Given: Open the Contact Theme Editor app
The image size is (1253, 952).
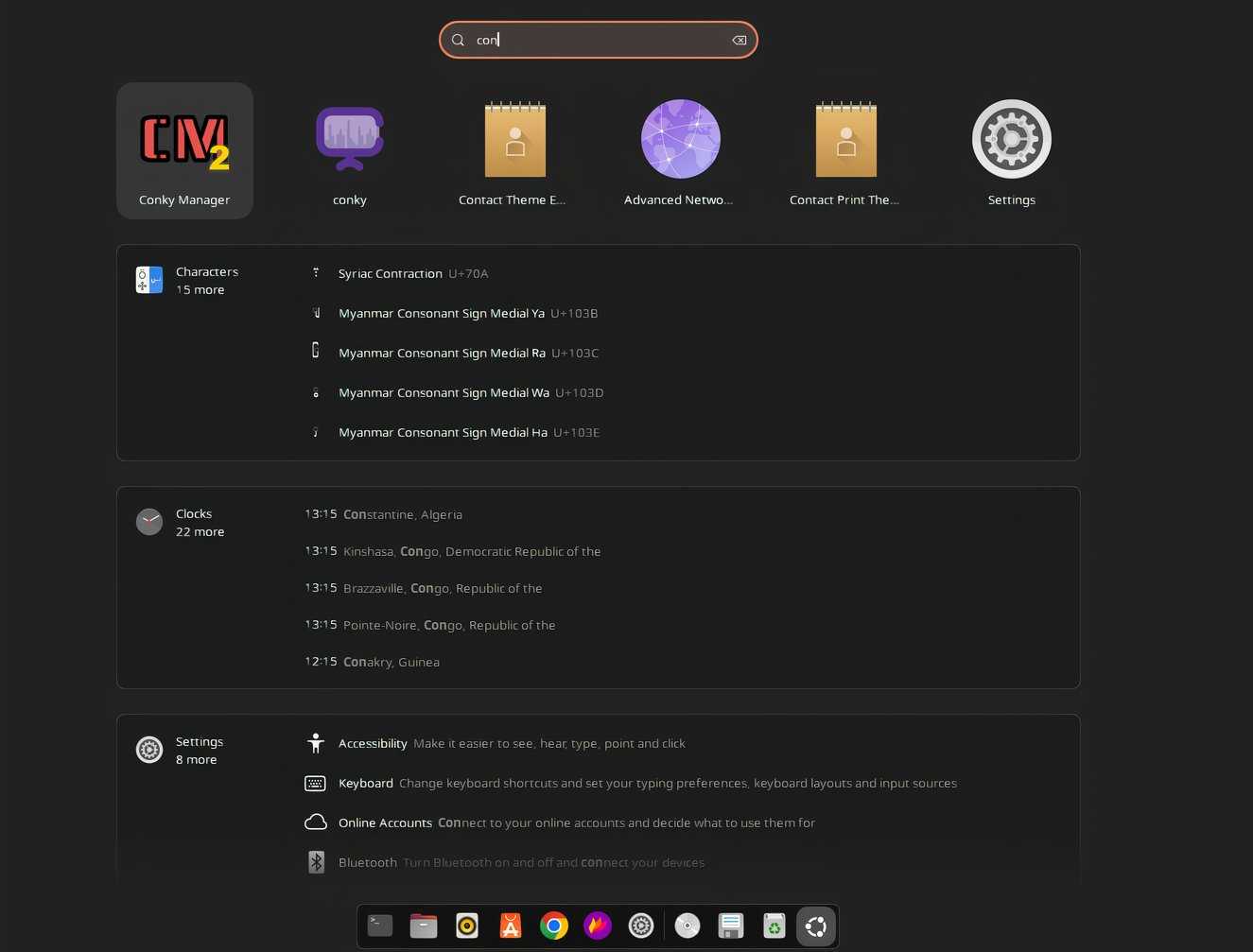Looking at the screenshot, I should (514, 150).
